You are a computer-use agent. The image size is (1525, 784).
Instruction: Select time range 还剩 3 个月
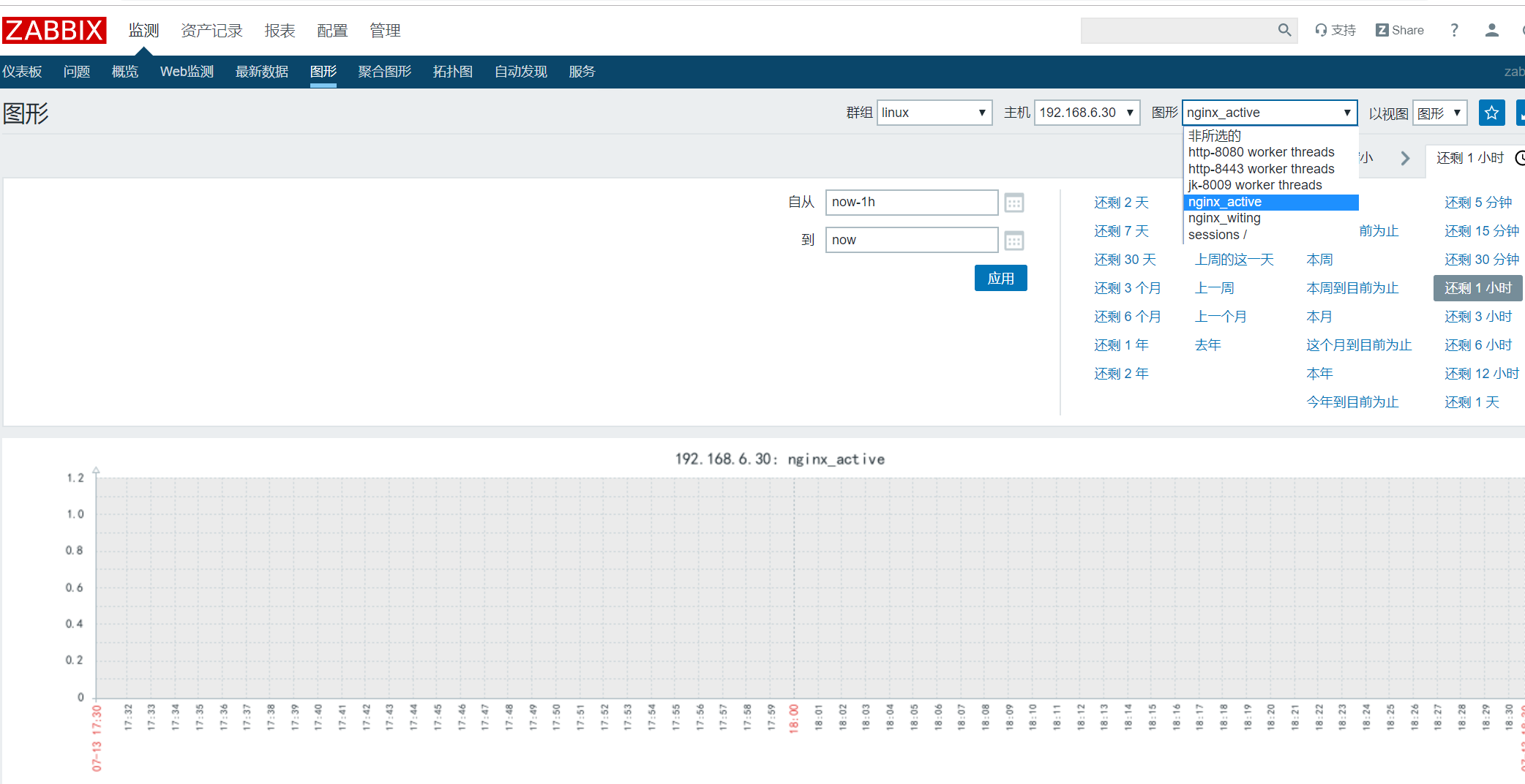[x=1128, y=288]
